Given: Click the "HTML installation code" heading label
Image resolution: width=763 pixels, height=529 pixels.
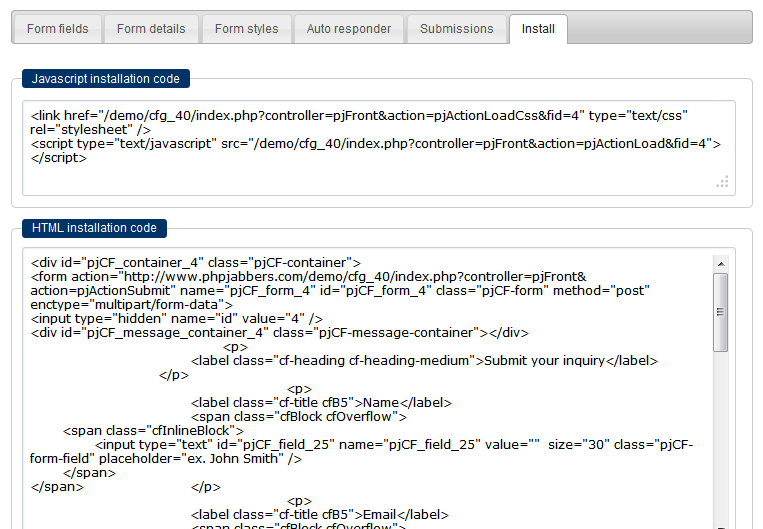Looking at the screenshot, I should pyautogui.click(x=94, y=228).
